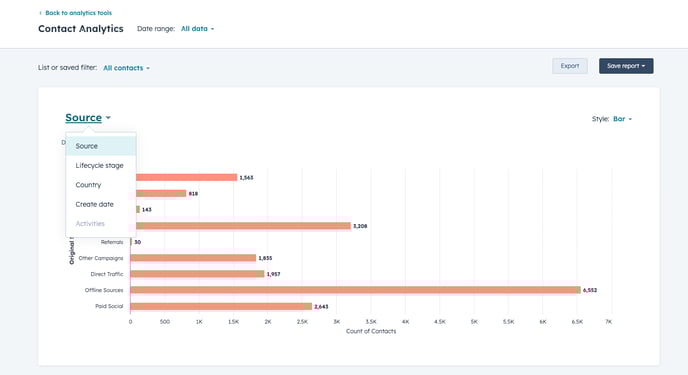The width and height of the screenshot is (688, 375).
Task: Click the Direct Traffic bar
Action: coord(197,274)
